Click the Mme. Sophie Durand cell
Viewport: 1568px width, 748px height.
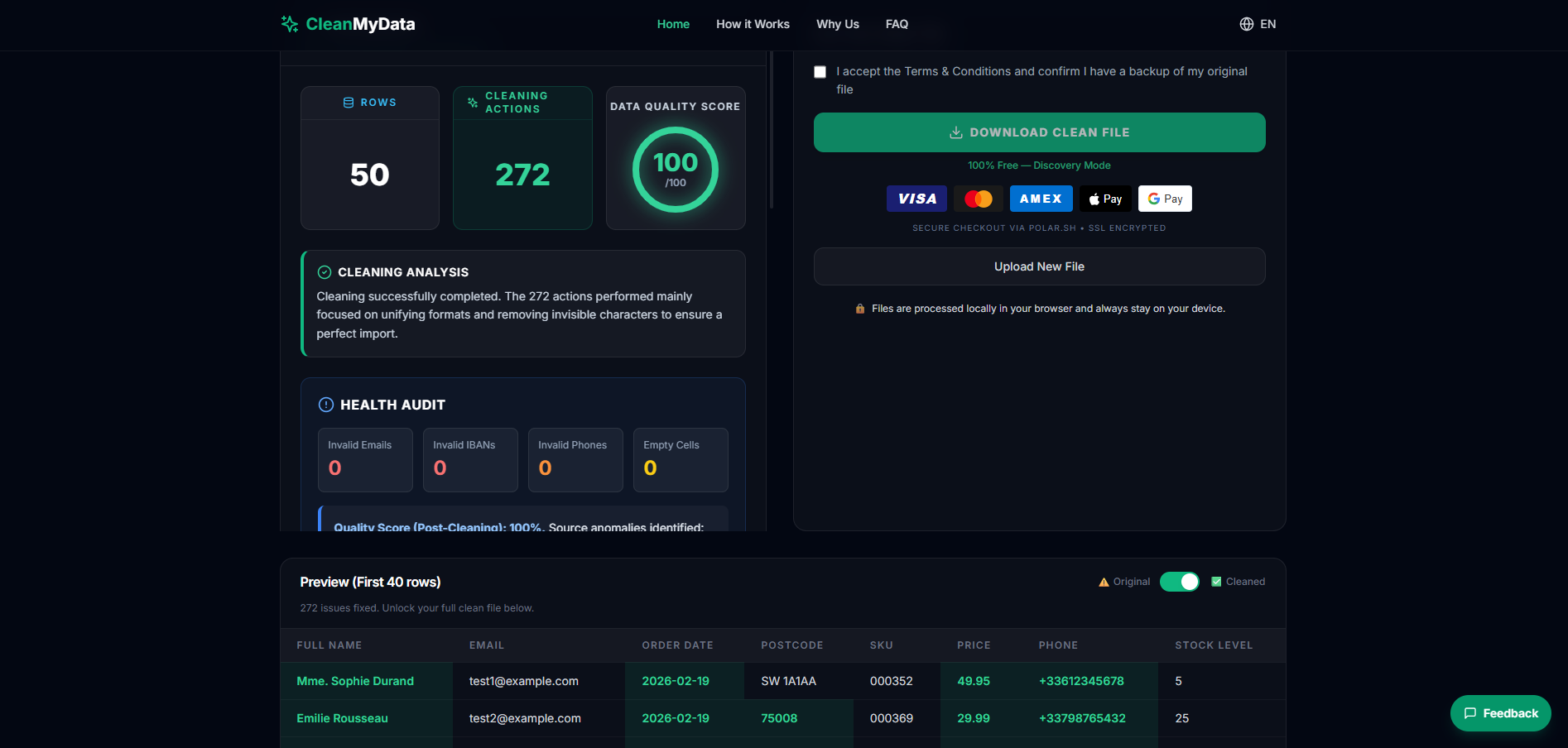367,681
